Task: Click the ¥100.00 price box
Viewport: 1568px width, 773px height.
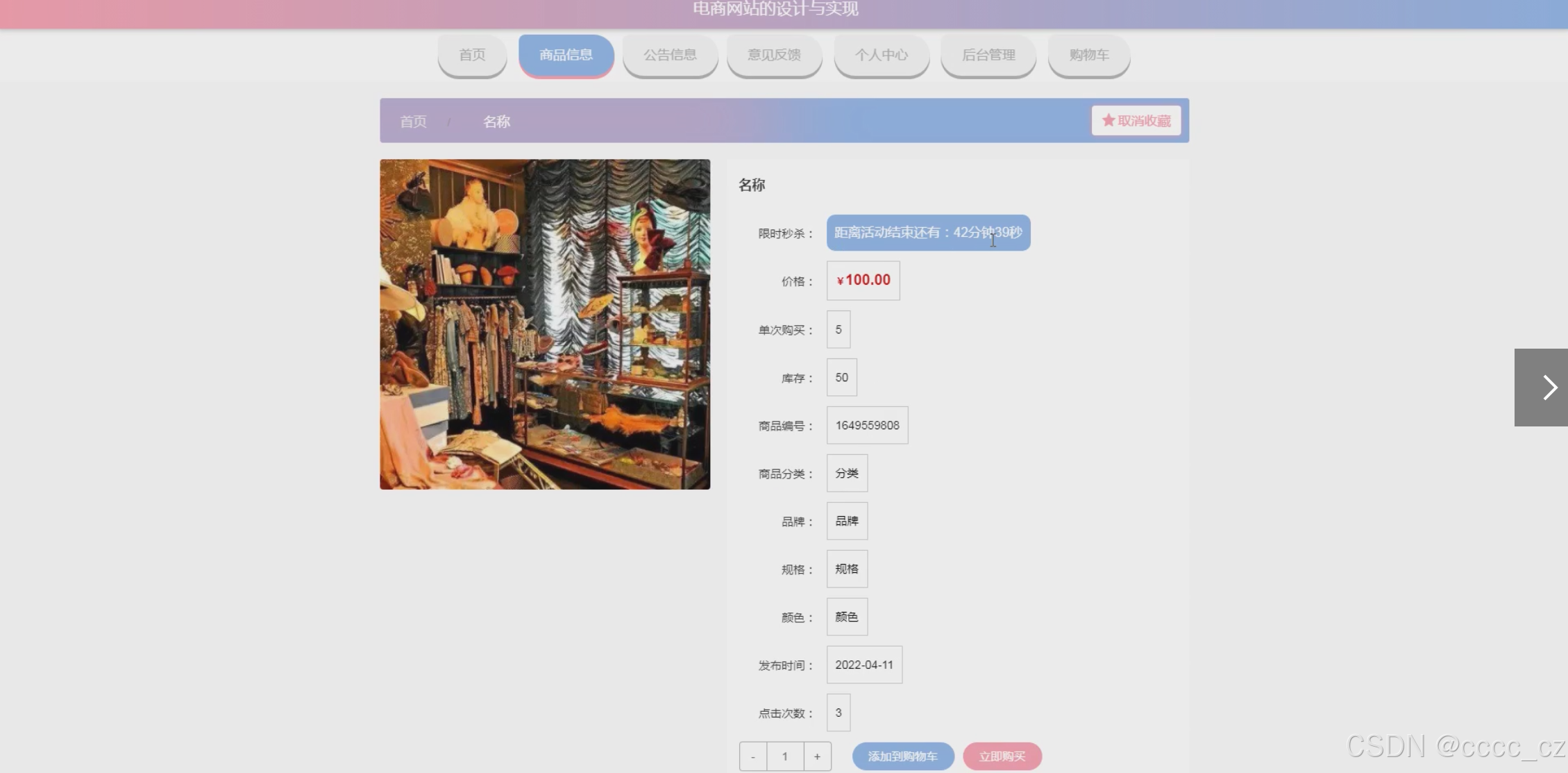Action: point(863,281)
